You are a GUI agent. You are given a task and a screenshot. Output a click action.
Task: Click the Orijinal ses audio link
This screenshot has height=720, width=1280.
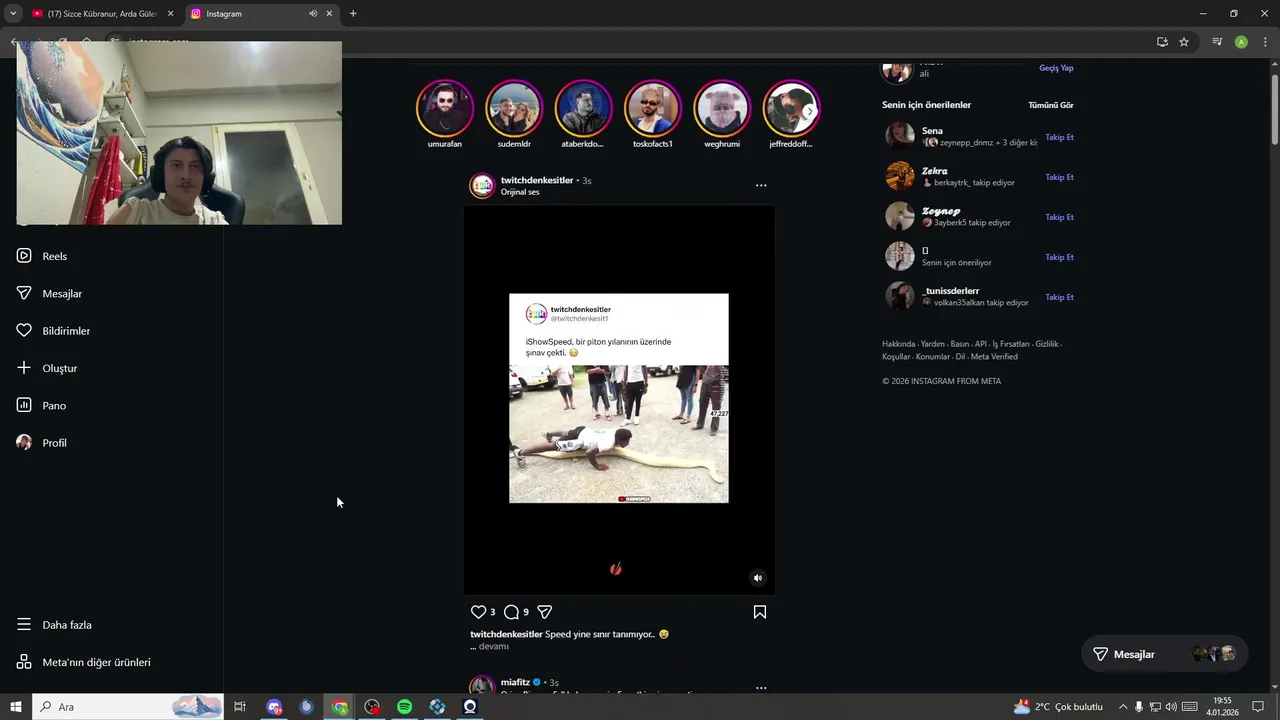pyautogui.click(x=520, y=192)
